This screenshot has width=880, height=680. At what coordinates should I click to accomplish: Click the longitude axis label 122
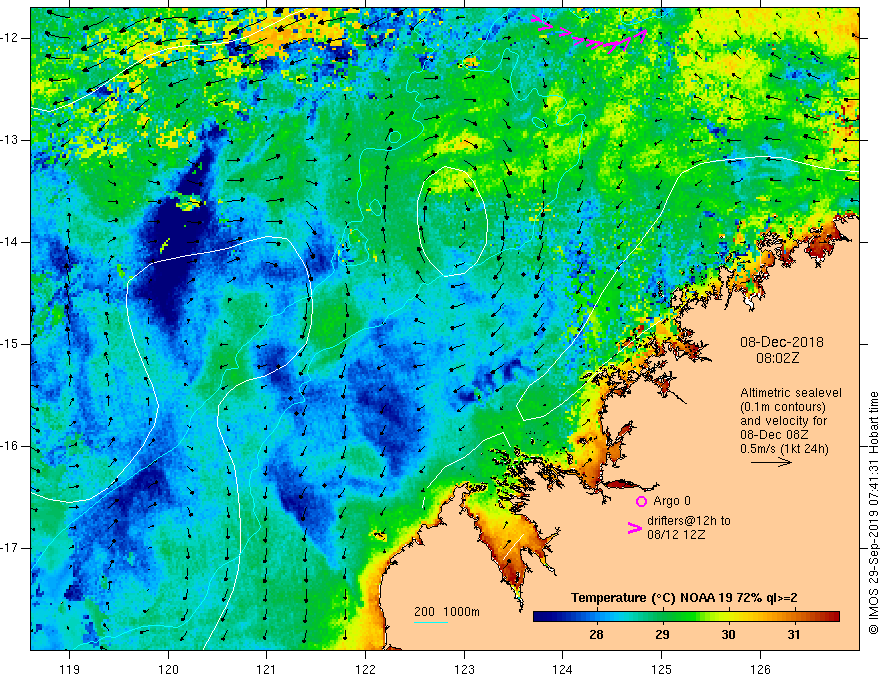point(365,669)
